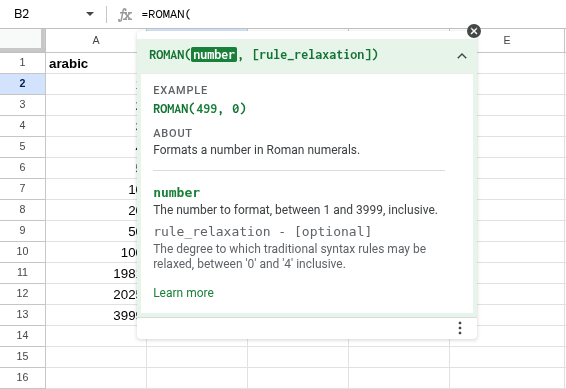566x389 pixels.
Task: Select row 8 header
Action: coord(22,209)
